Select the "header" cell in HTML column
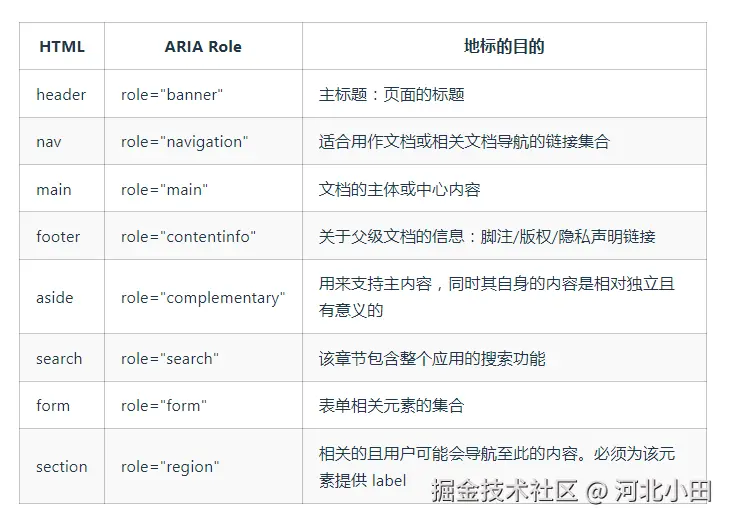The width and height of the screenshot is (729, 521). pyautogui.click(x=61, y=95)
